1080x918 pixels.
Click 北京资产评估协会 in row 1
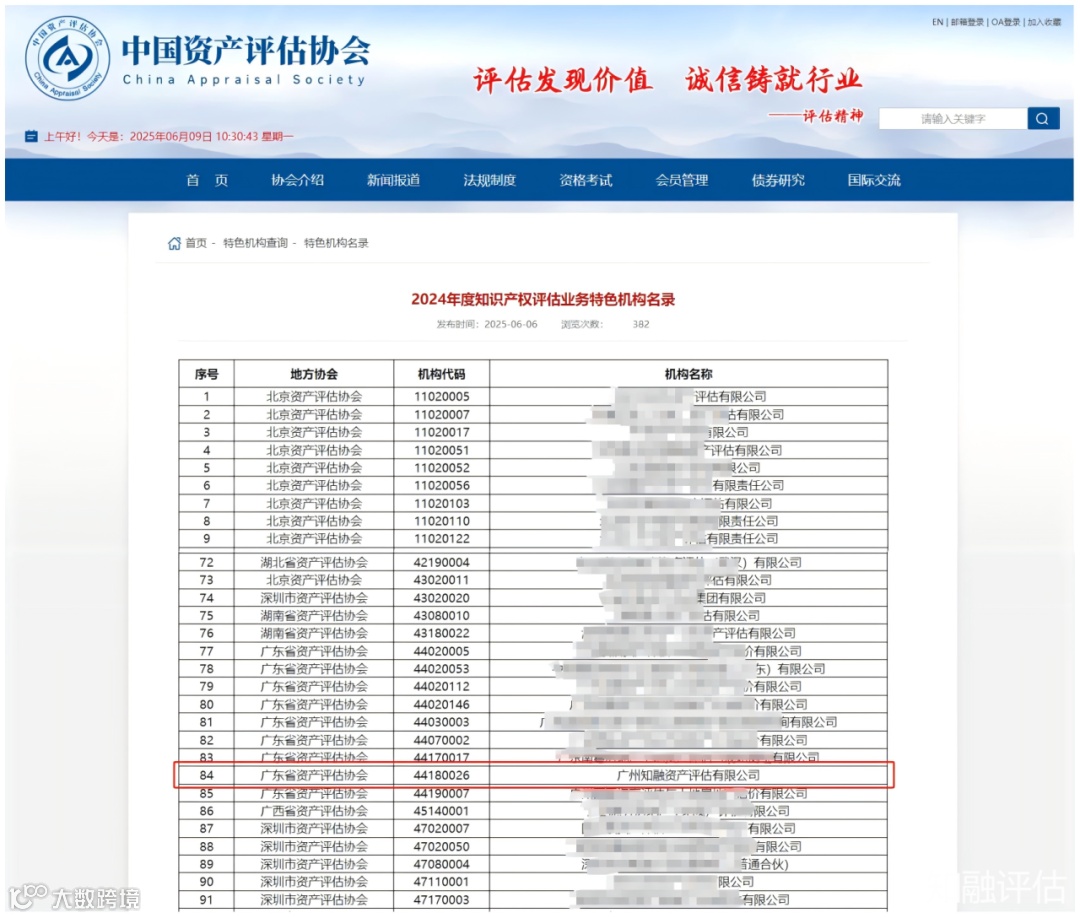tap(314, 397)
